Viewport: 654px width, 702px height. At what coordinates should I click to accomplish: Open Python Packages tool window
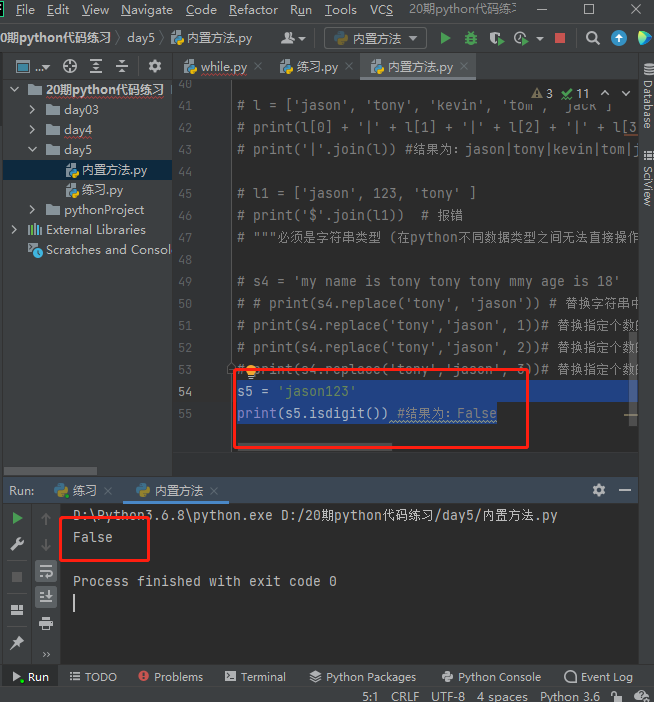pyautogui.click(x=363, y=677)
